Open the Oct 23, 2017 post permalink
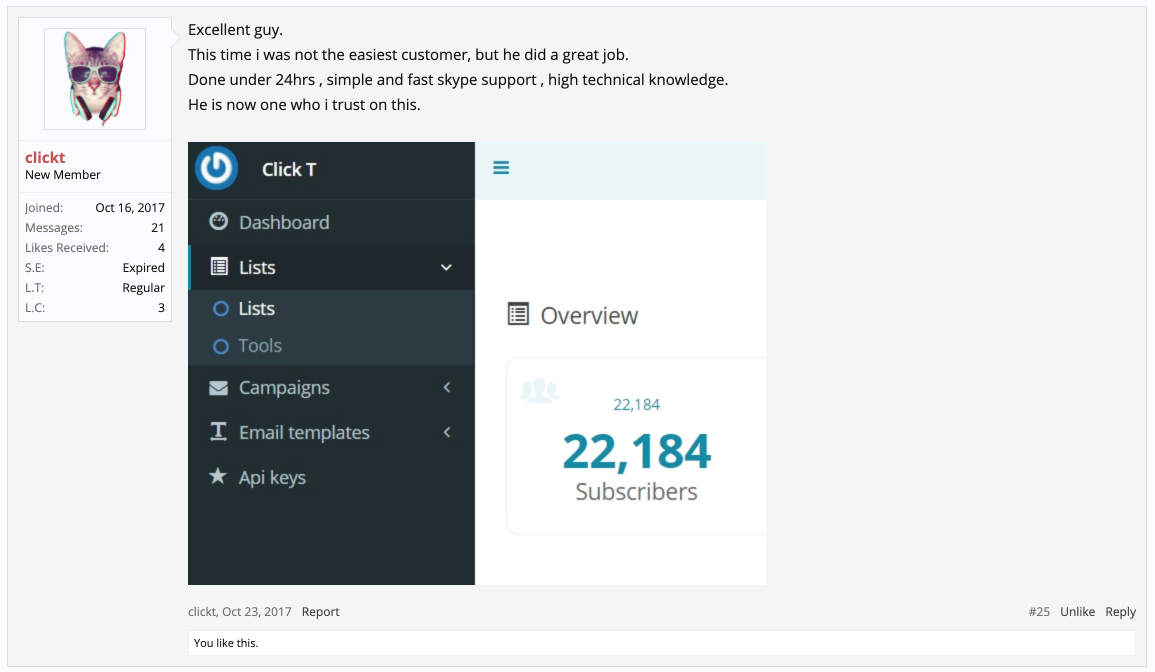 tap(257, 612)
